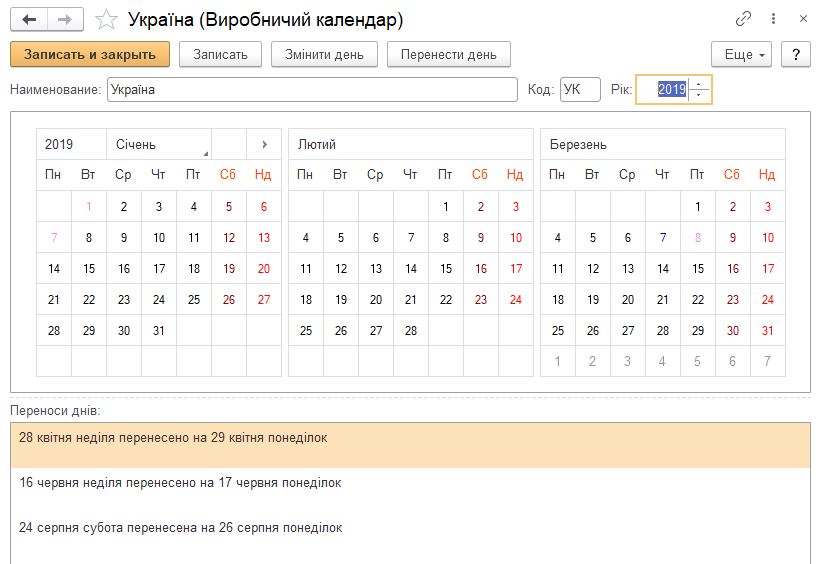The image size is (827, 564).
Task: Select January 1 in the calendar
Action: (89, 206)
